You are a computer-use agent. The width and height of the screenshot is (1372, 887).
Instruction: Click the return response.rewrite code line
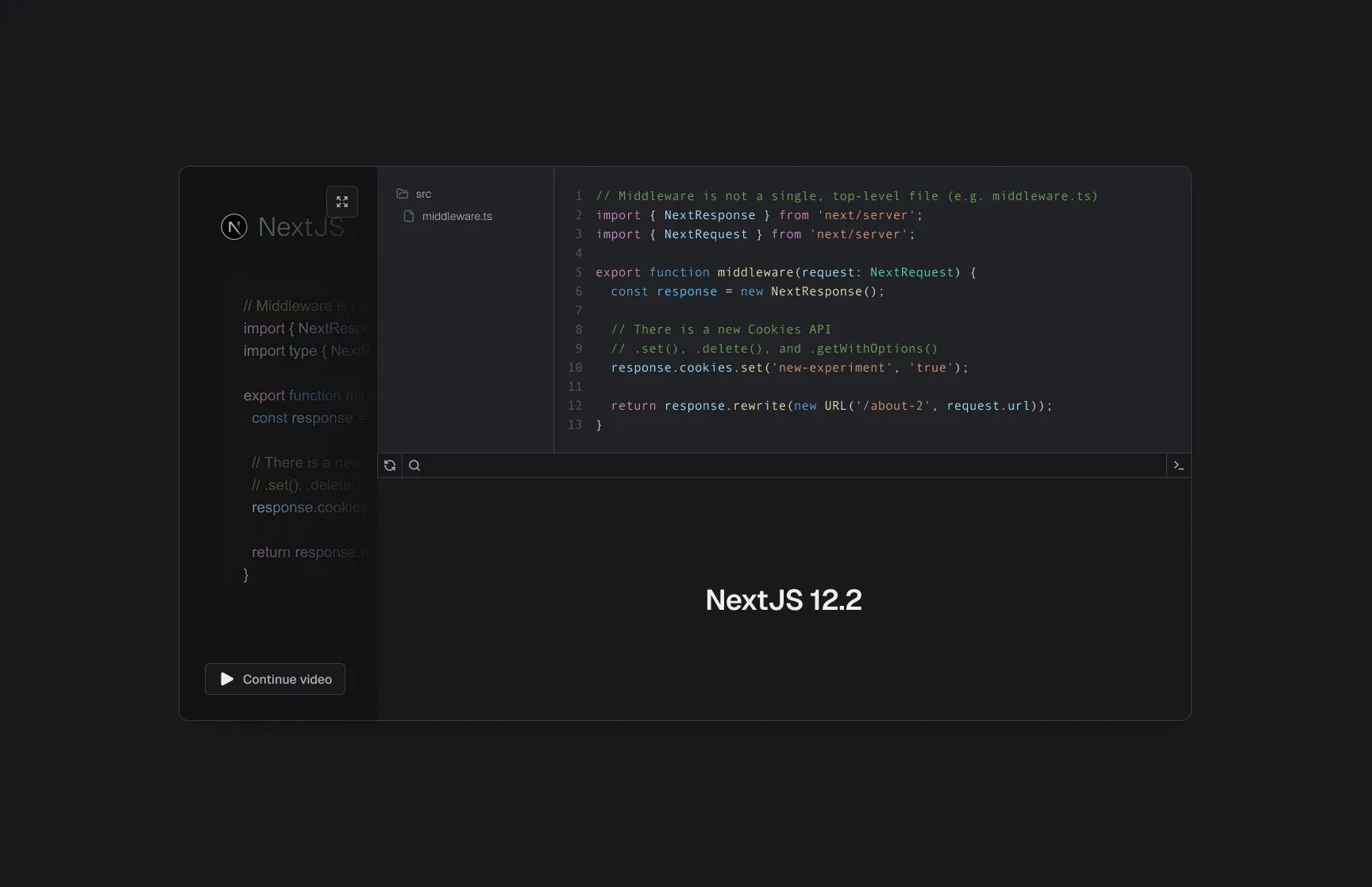(831, 406)
